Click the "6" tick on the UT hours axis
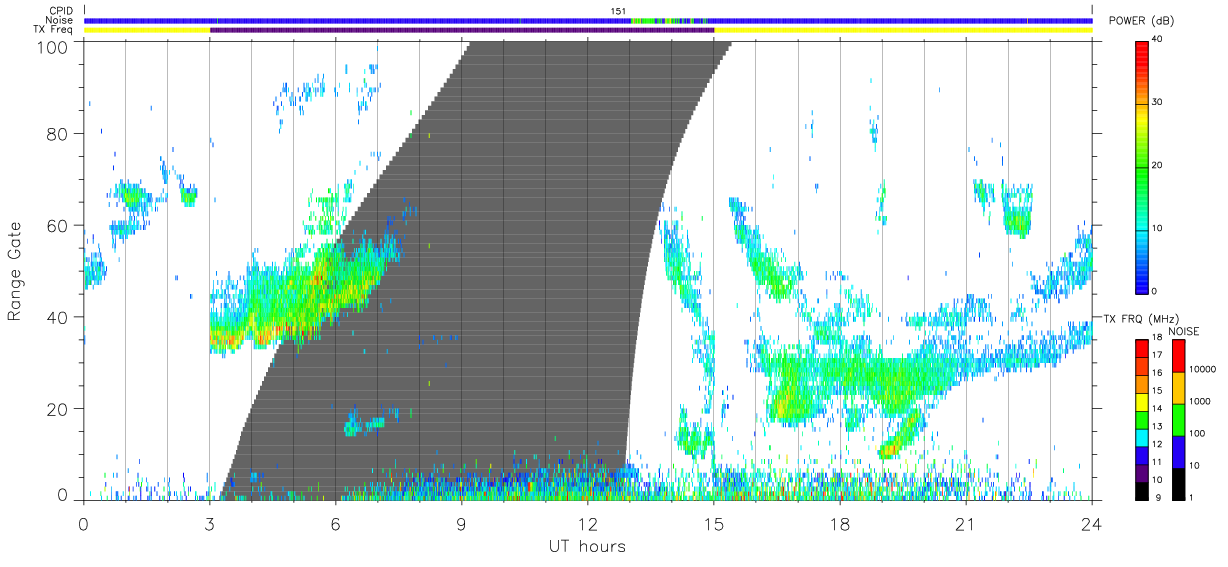Image resolution: width=1228 pixels, height=567 pixels. click(x=336, y=524)
